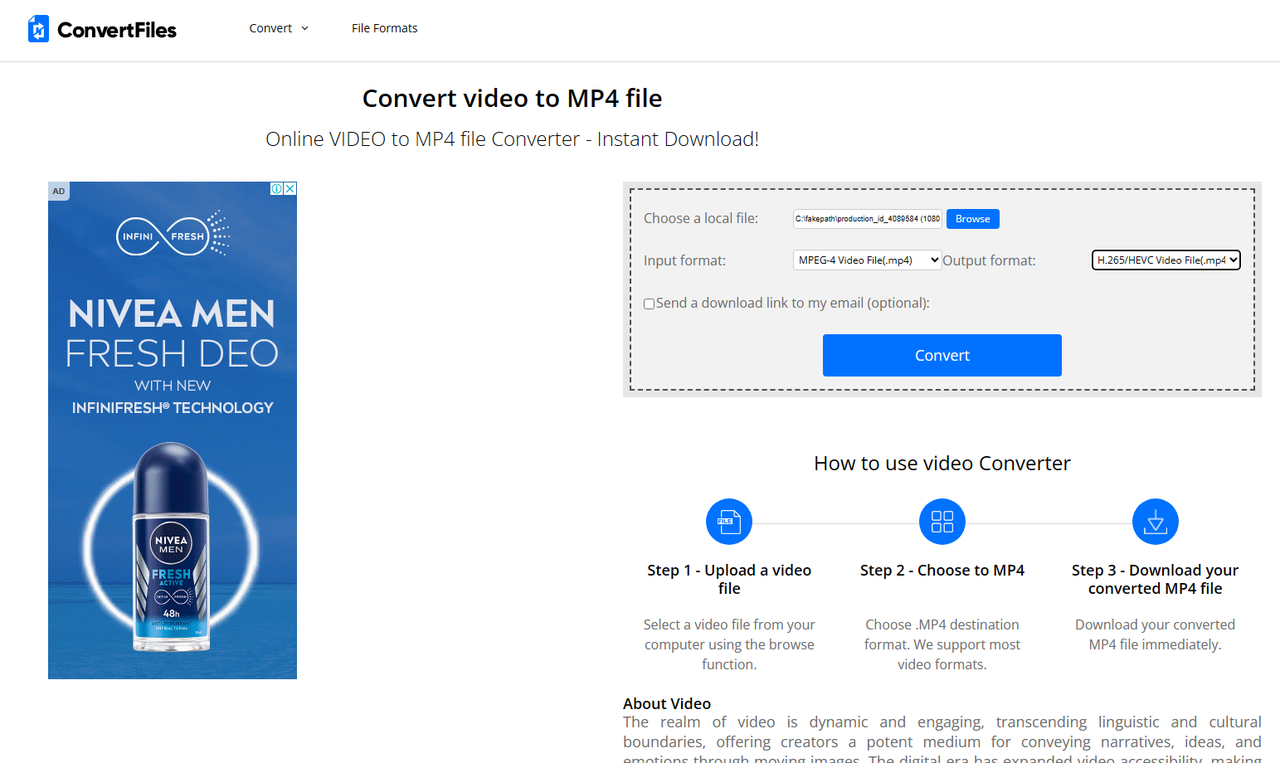1280x763 pixels.
Task: Open the File Formats menu
Action: (x=384, y=28)
